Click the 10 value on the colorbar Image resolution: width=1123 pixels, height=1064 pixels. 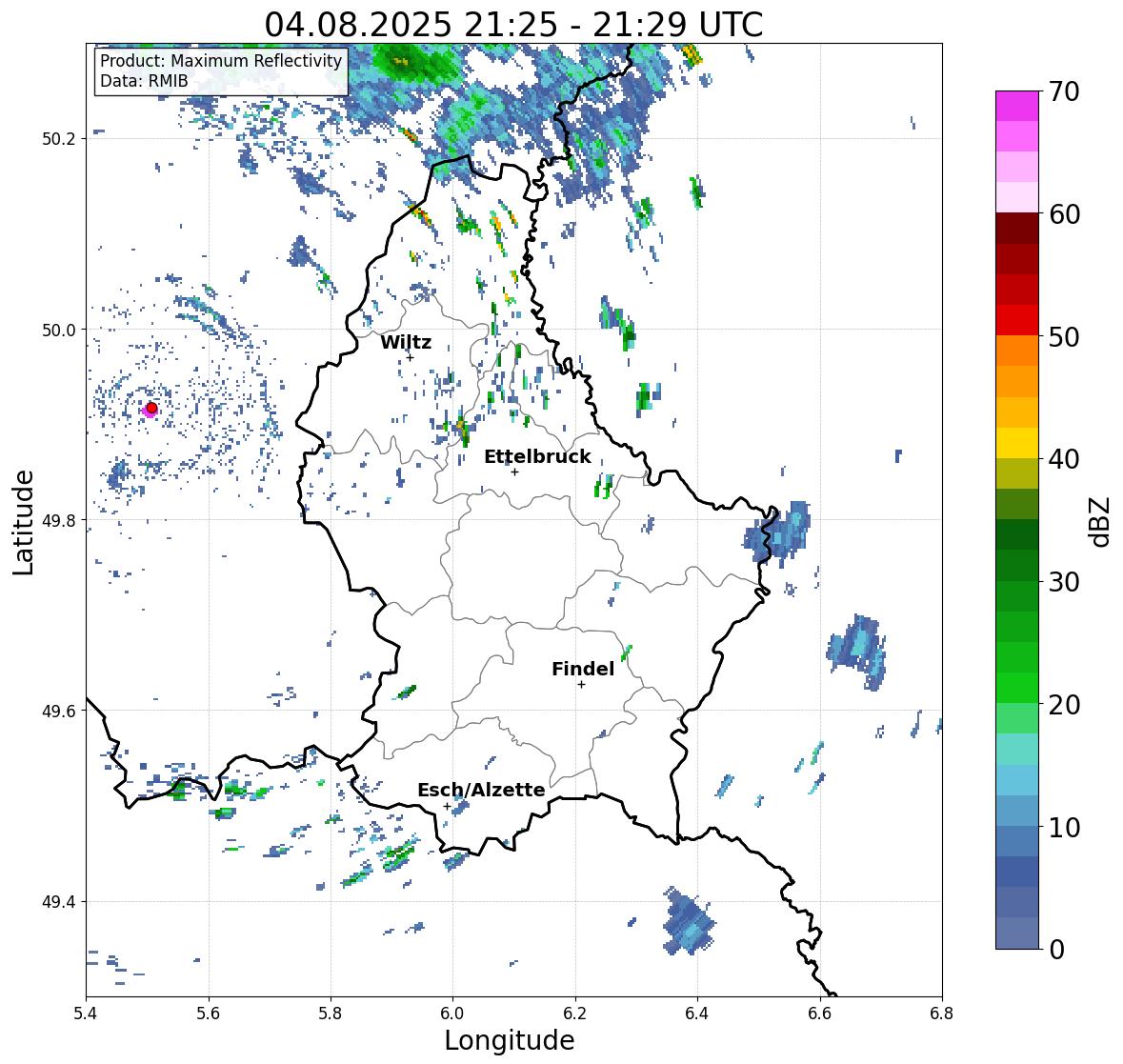point(1064,827)
